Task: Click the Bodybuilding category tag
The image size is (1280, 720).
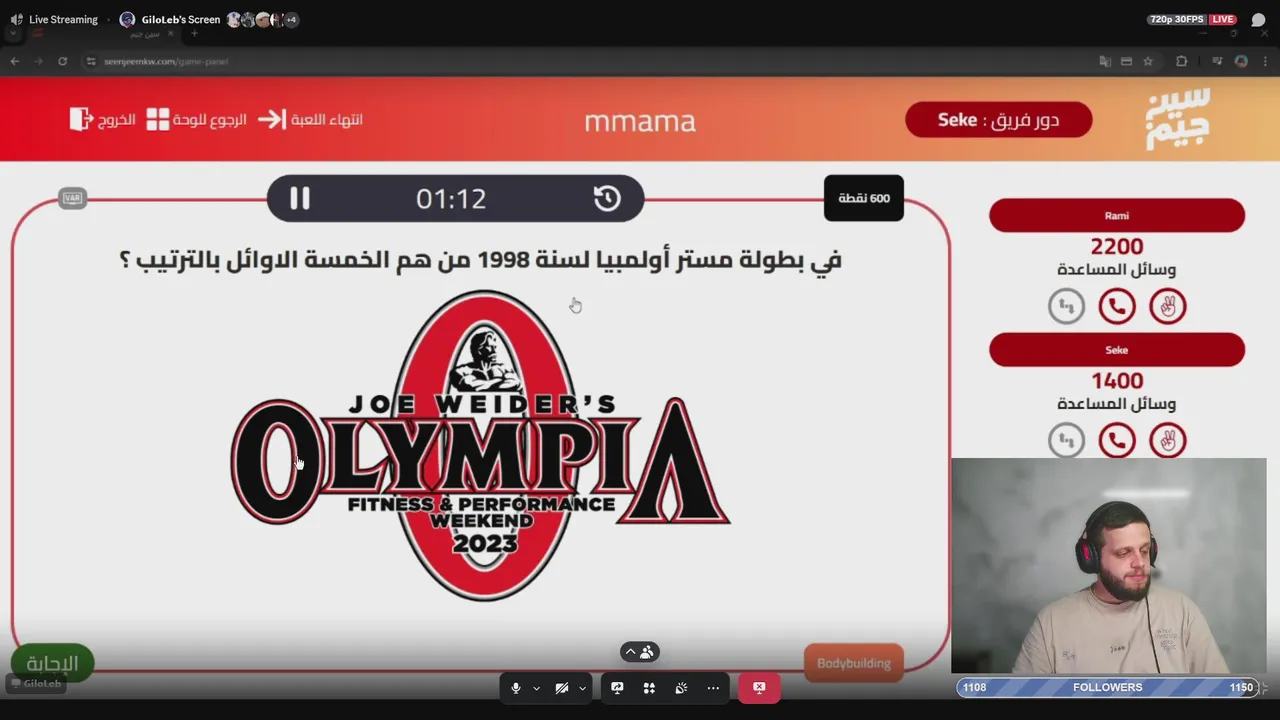Action: coord(854,663)
